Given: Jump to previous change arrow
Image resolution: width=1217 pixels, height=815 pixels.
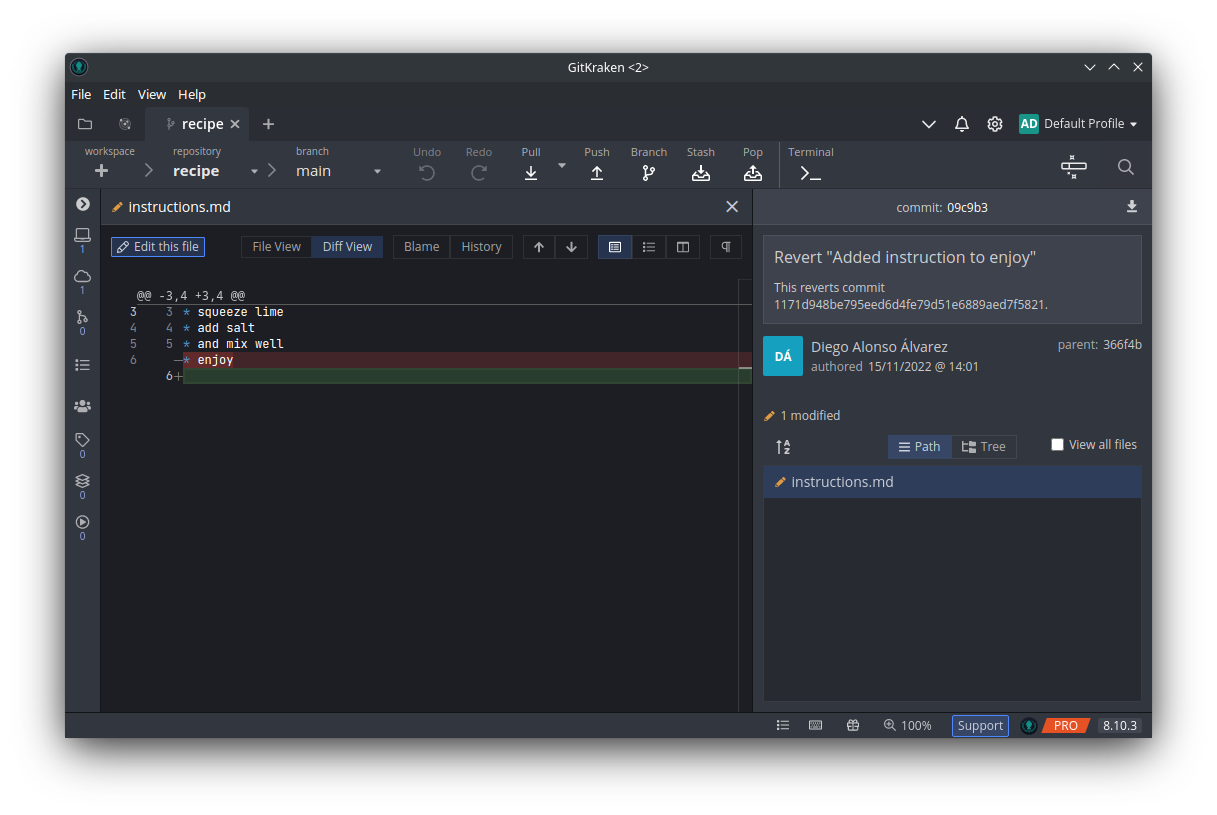Looking at the screenshot, I should pos(539,247).
